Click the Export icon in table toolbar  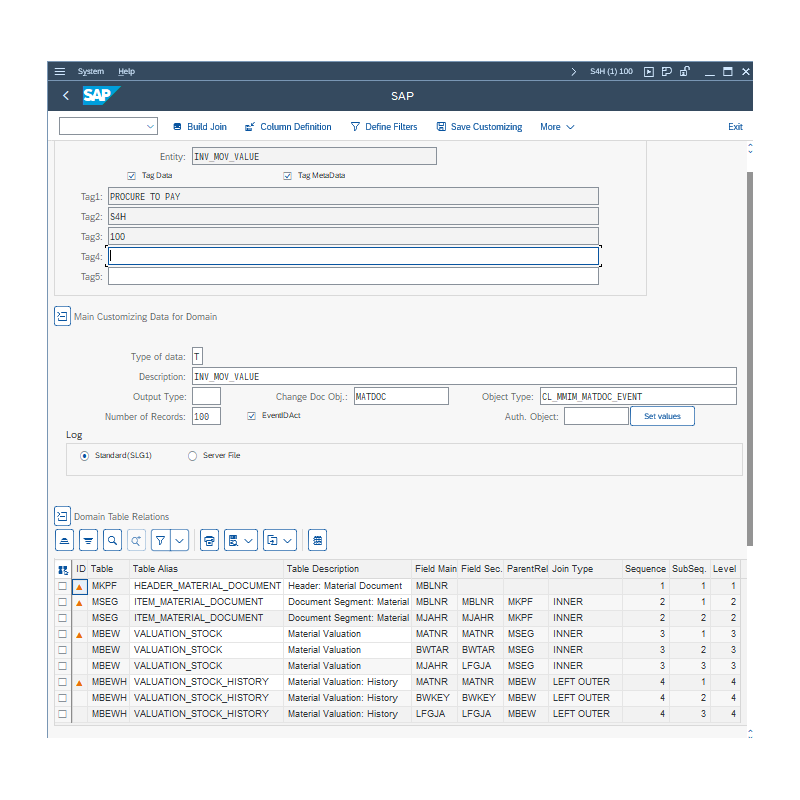point(272,540)
